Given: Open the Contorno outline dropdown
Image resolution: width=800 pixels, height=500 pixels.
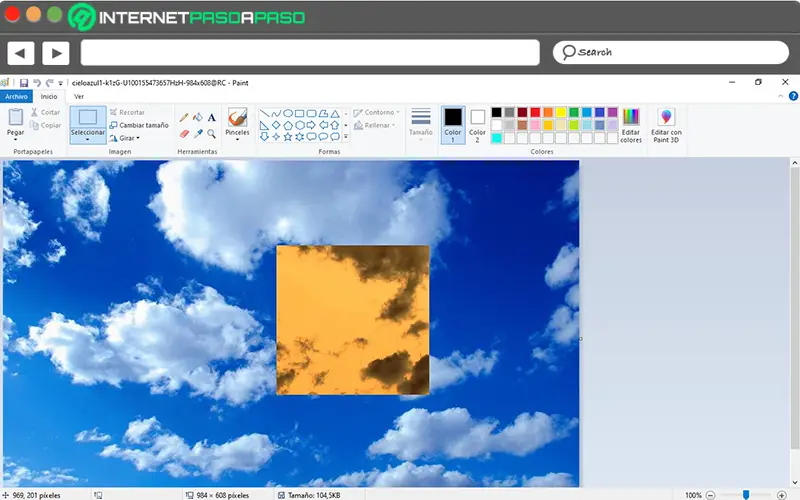Looking at the screenshot, I should click(x=377, y=112).
